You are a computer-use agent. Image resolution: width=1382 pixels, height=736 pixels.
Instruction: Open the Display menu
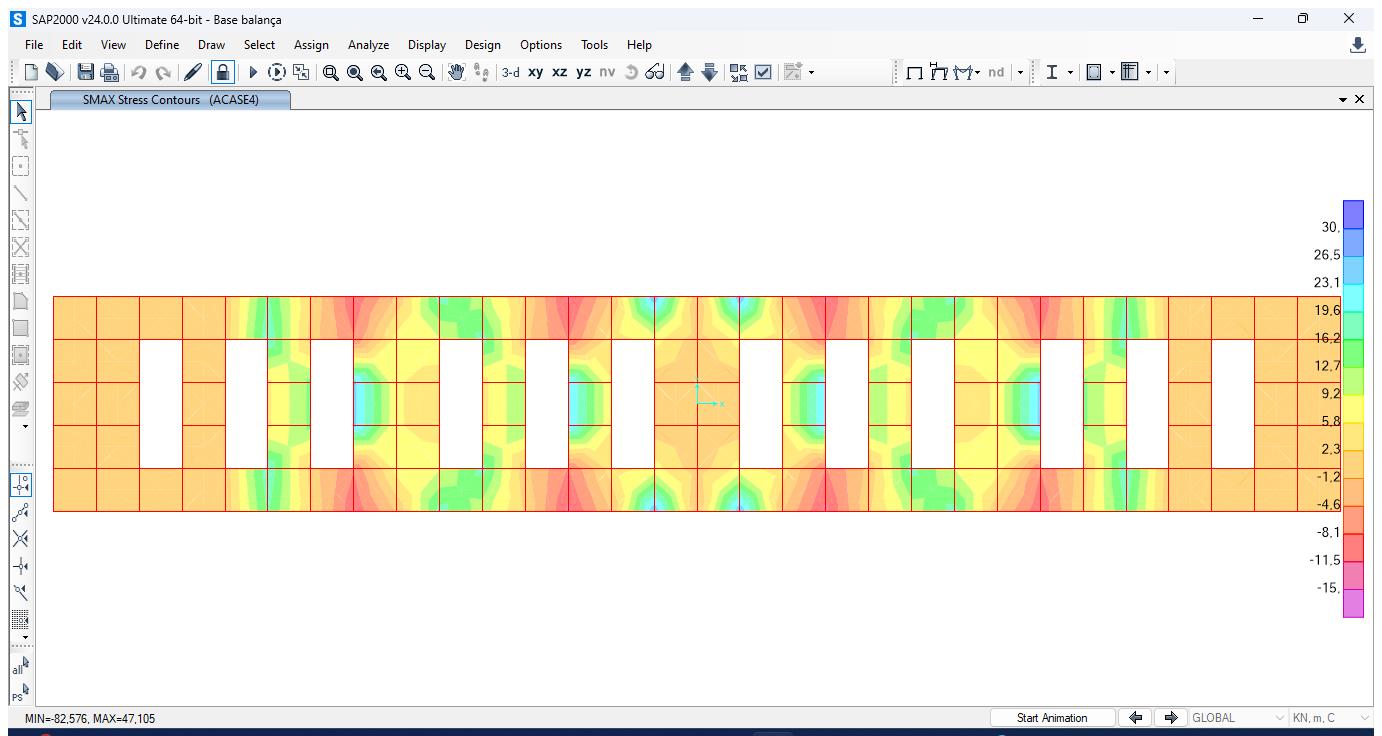point(426,45)
